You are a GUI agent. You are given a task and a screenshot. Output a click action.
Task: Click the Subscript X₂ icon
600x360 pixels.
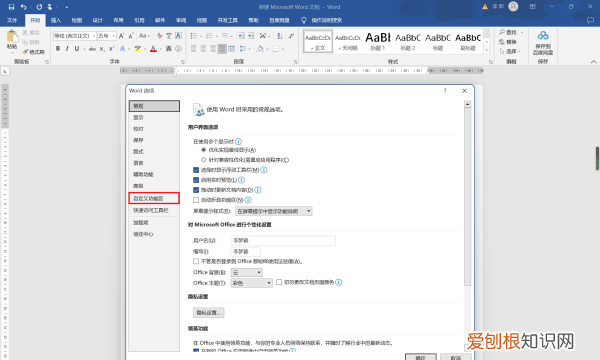pos(102,49)
